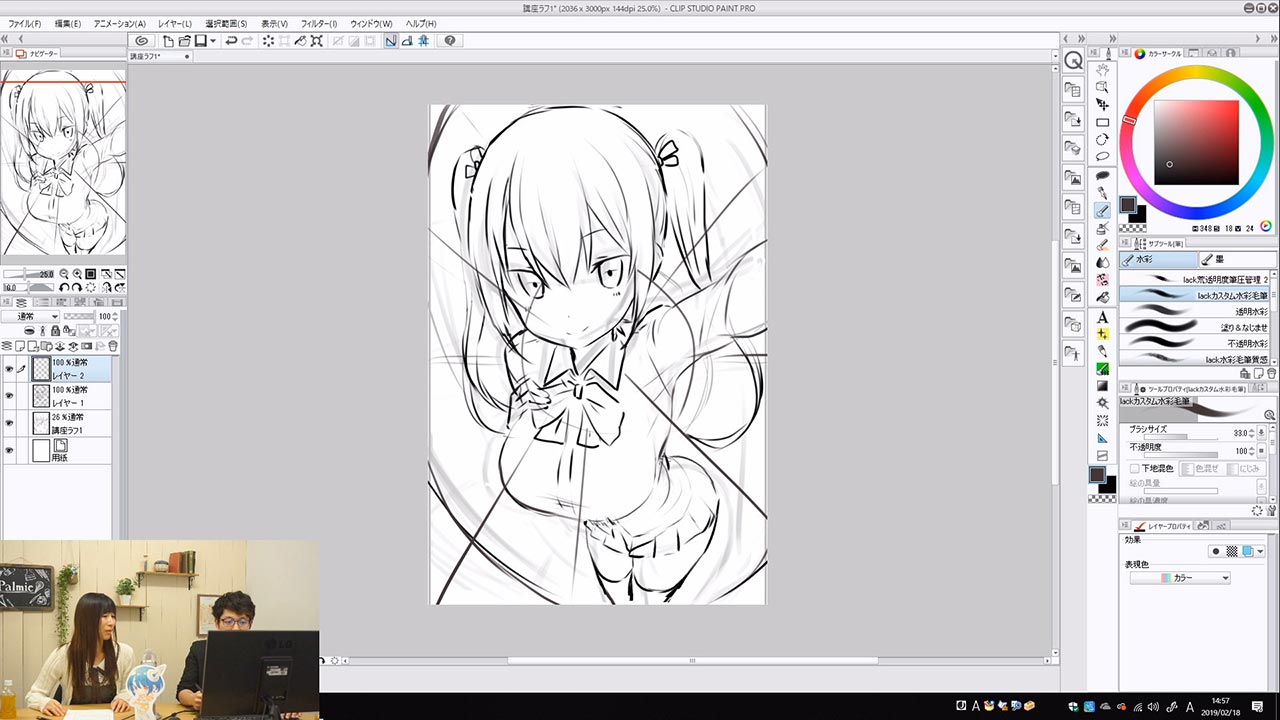
Task: Select the 透明水彩 brush from the list
Action: (1198, 312)
